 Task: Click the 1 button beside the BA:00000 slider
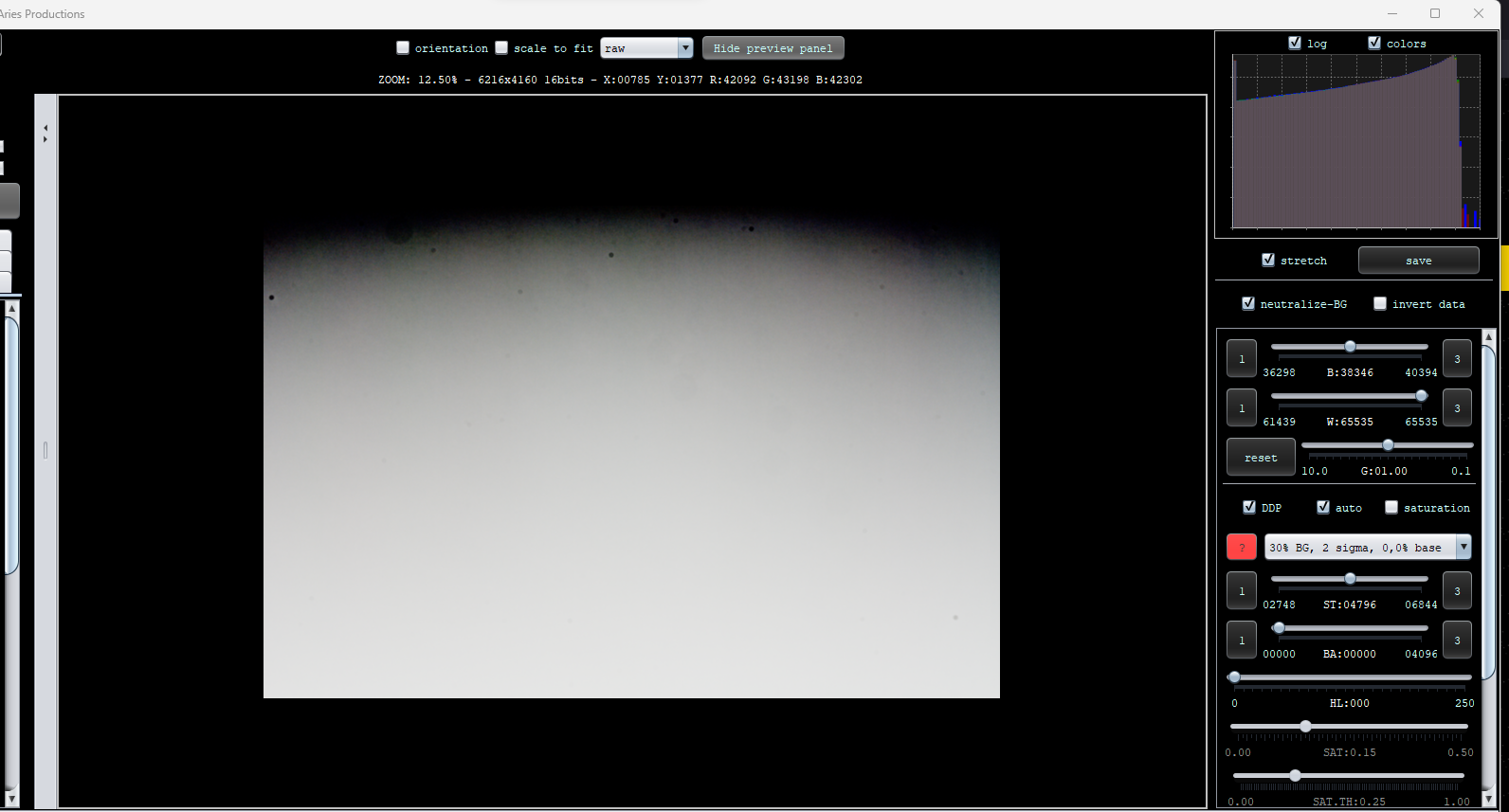click(x=1242, y=641)
